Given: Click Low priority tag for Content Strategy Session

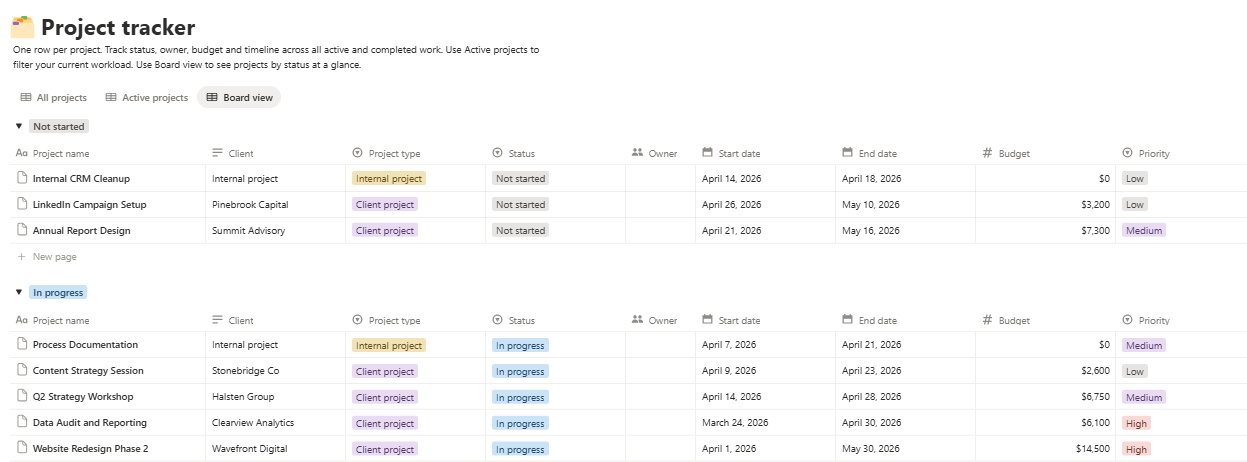Looking at the screenshot, I should click(1134, 370).
